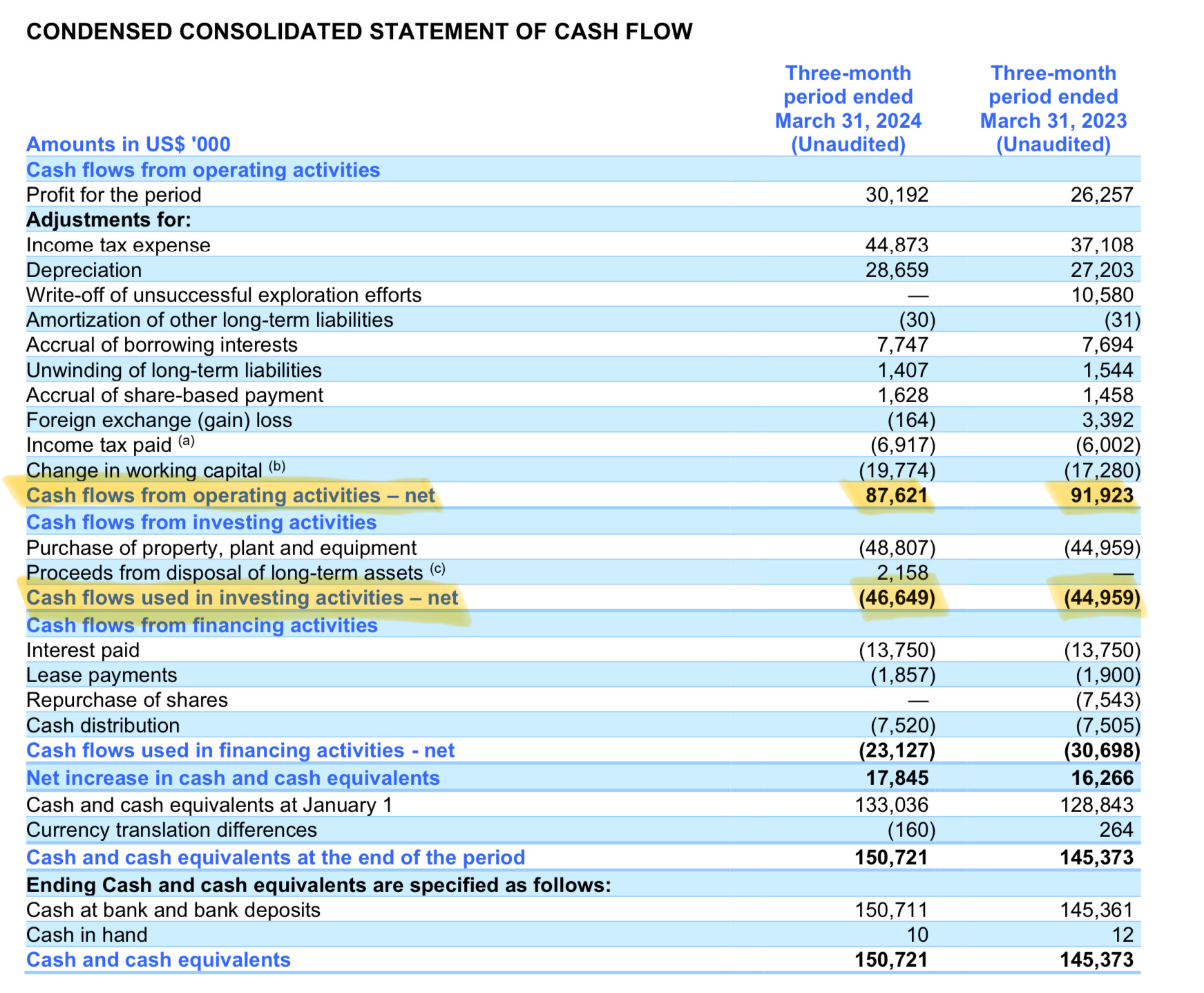
Task: Select unwinding value 1,407
Action: [903, 370]
